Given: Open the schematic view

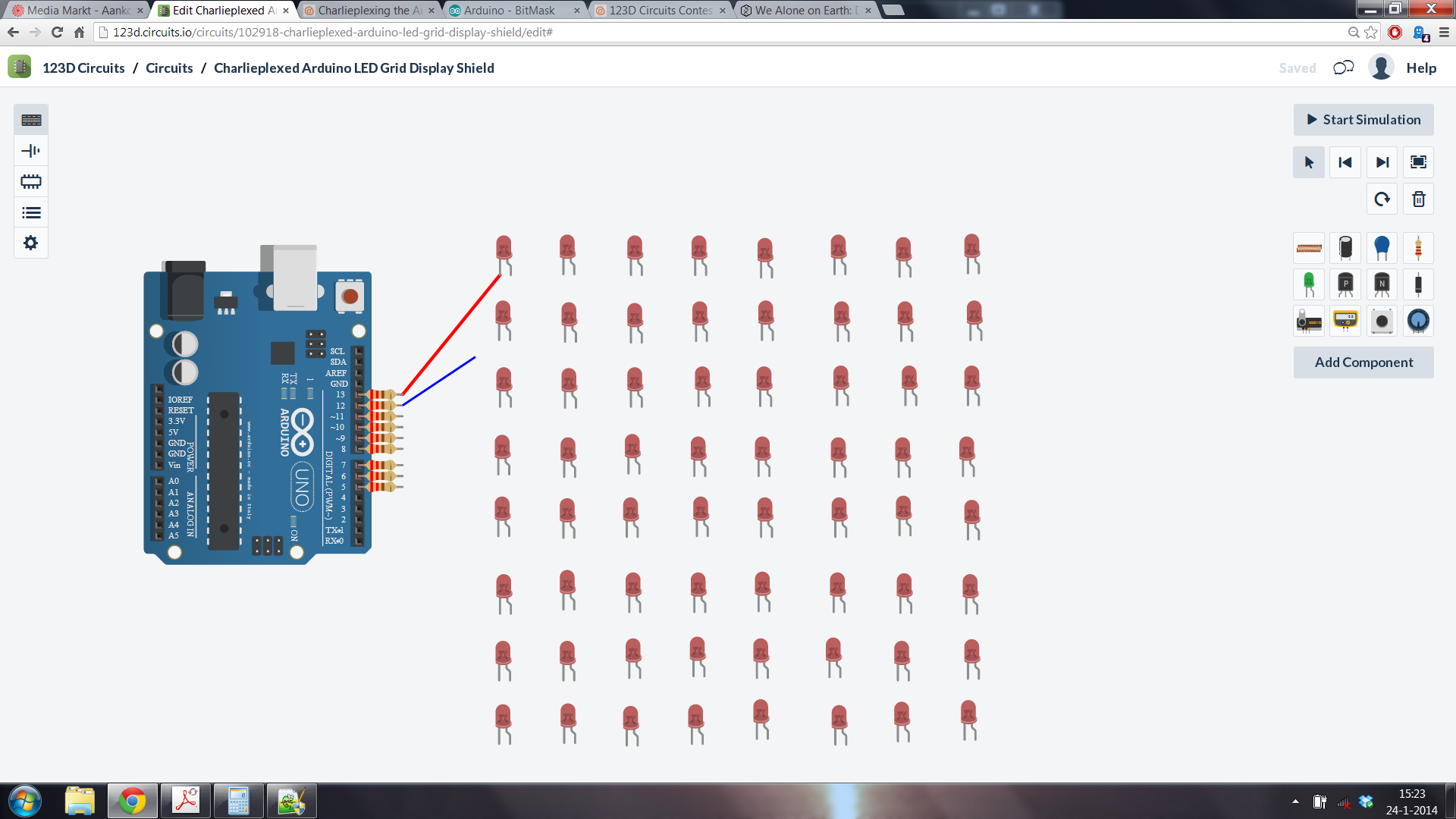Looking at the screenshot, I should tap(30, 150).
